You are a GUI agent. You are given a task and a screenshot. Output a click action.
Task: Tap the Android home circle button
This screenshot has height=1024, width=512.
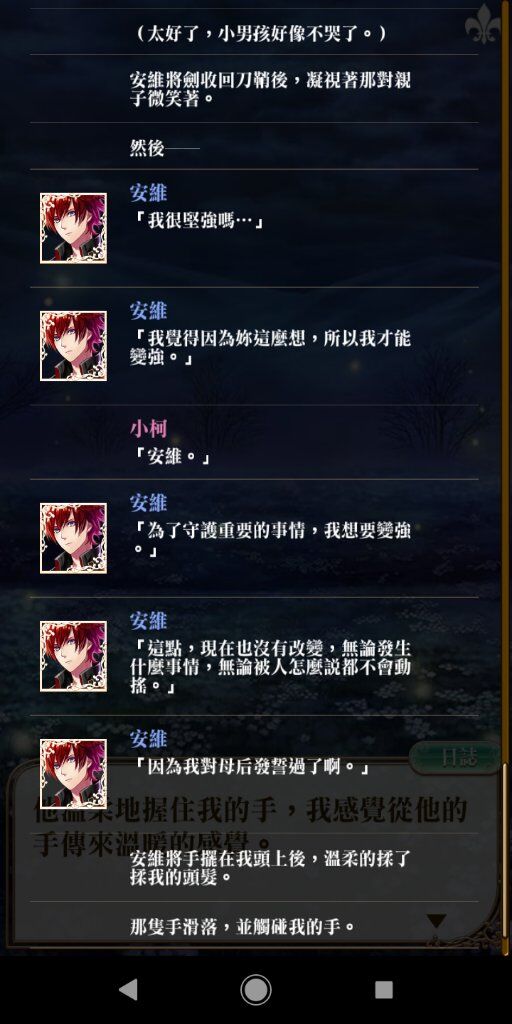coord(256,990)
